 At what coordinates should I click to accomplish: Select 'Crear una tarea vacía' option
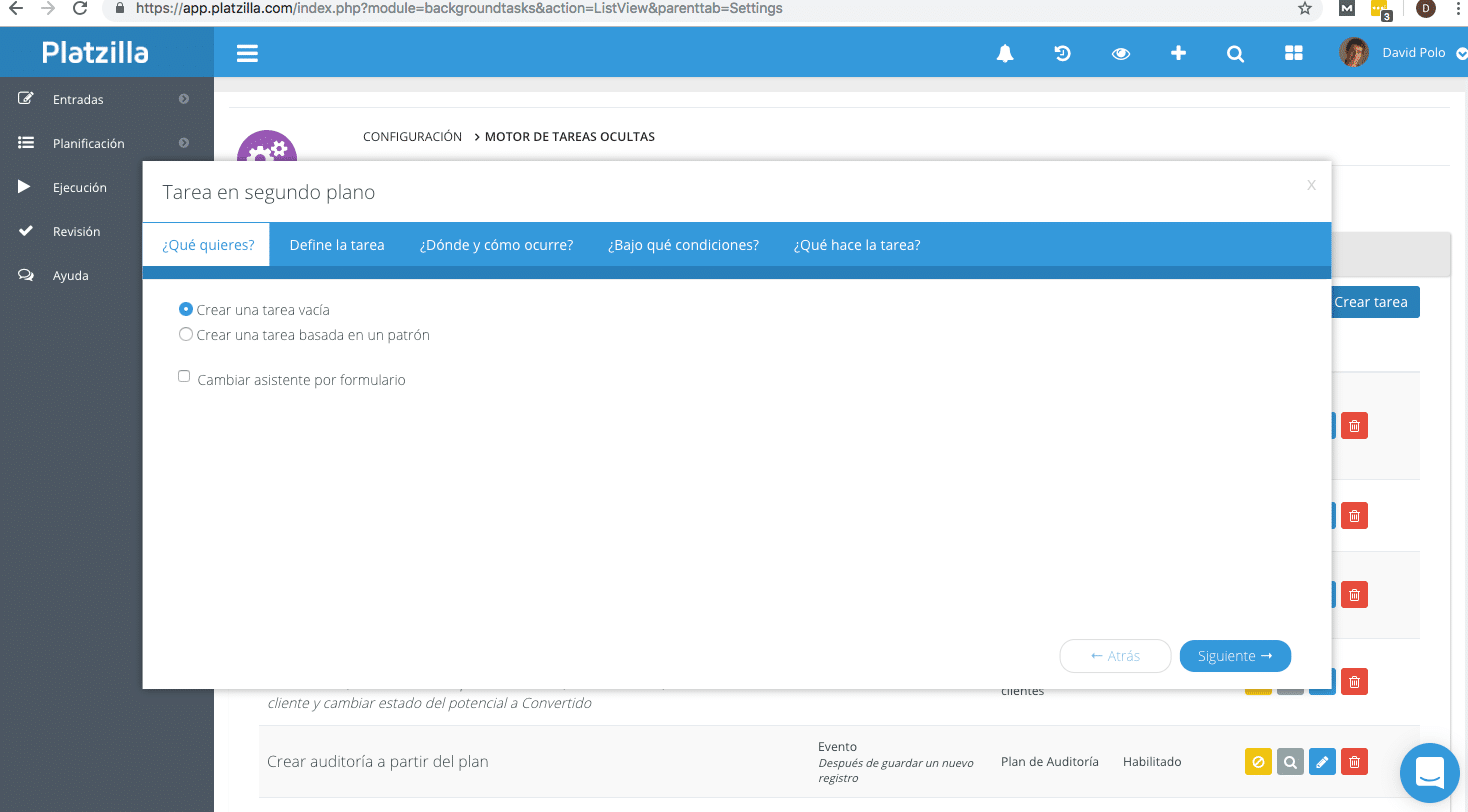185,310
